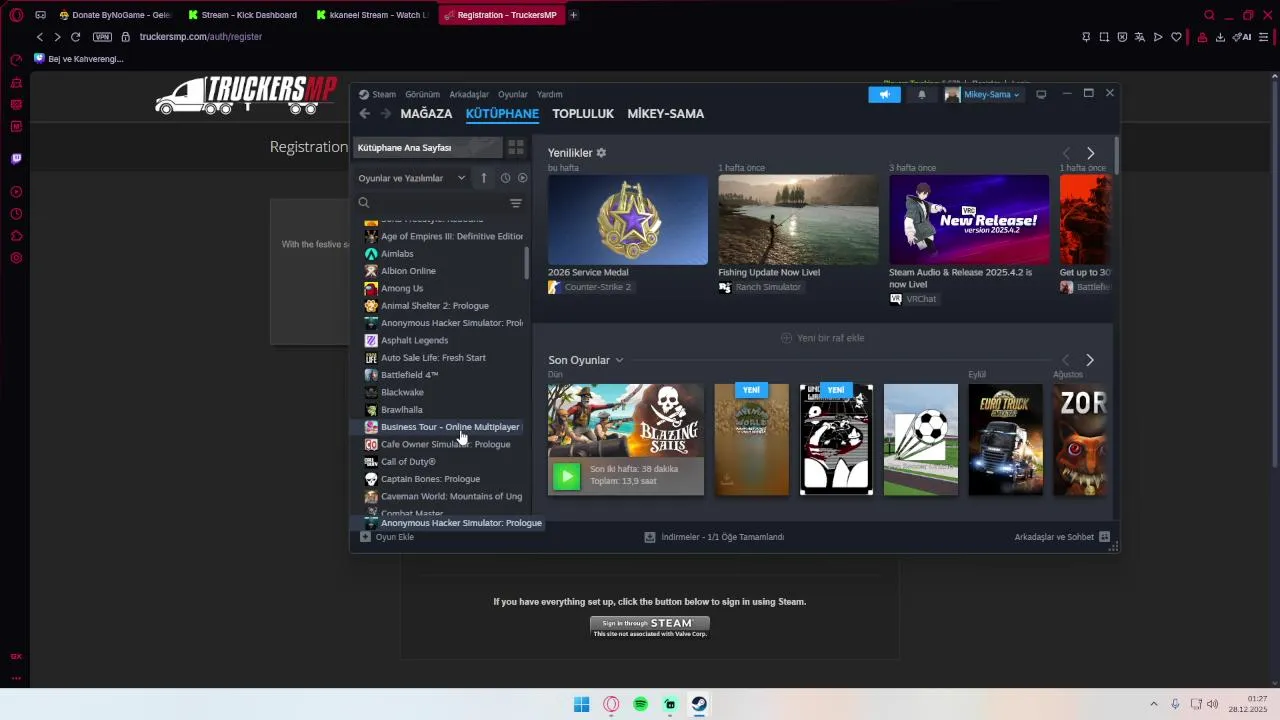Click the sort-up arrow in library filter
1280x720 pixels.
[x=484, y=178]
